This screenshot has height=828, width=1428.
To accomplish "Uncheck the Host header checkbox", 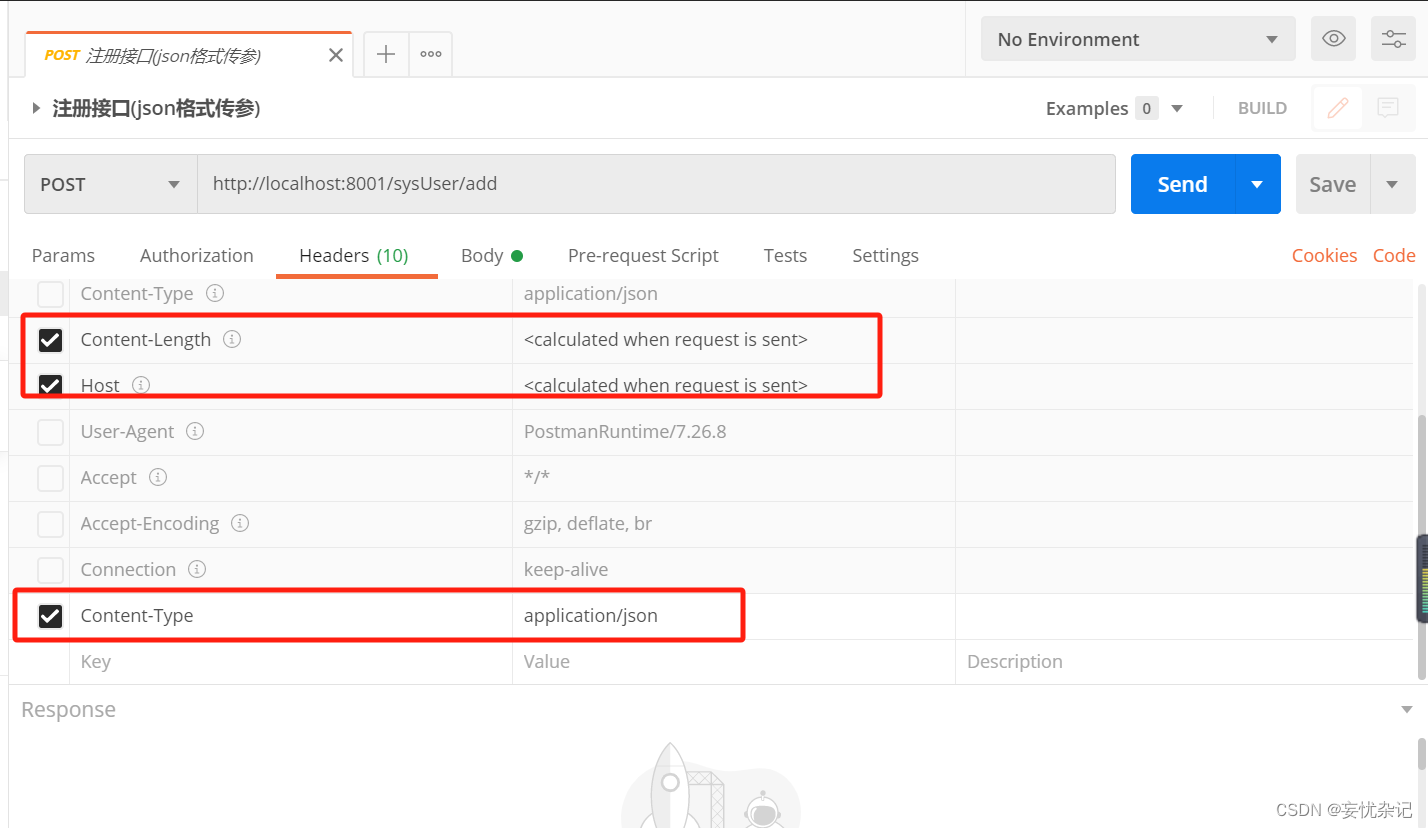I will (50, 386).
